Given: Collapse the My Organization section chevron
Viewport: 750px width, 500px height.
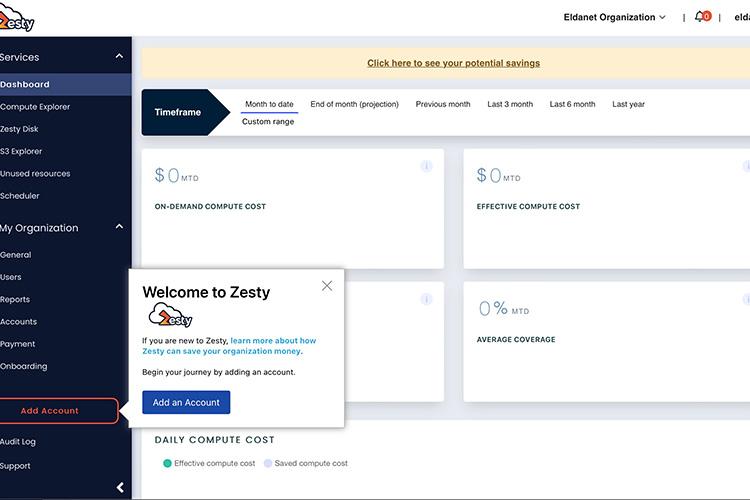Looking at the screenshot, I should 119,226.
